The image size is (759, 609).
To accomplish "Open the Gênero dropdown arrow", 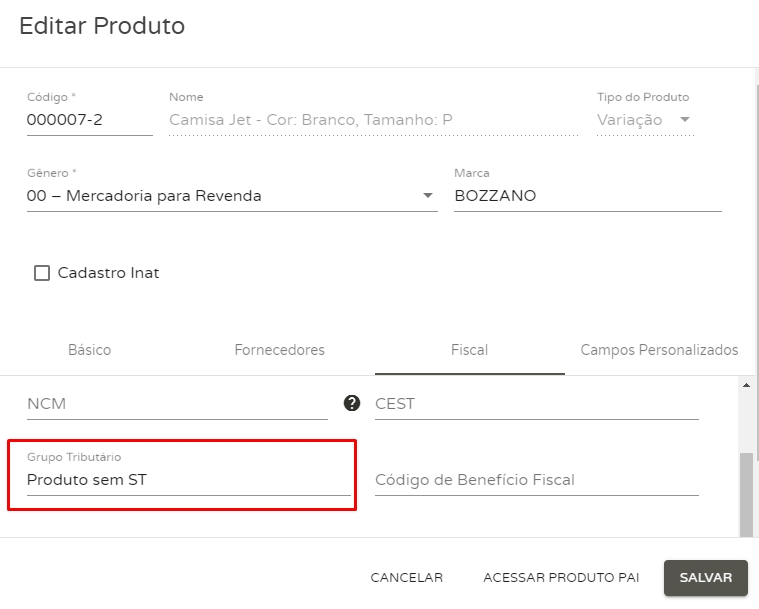I will click(428, 196).
